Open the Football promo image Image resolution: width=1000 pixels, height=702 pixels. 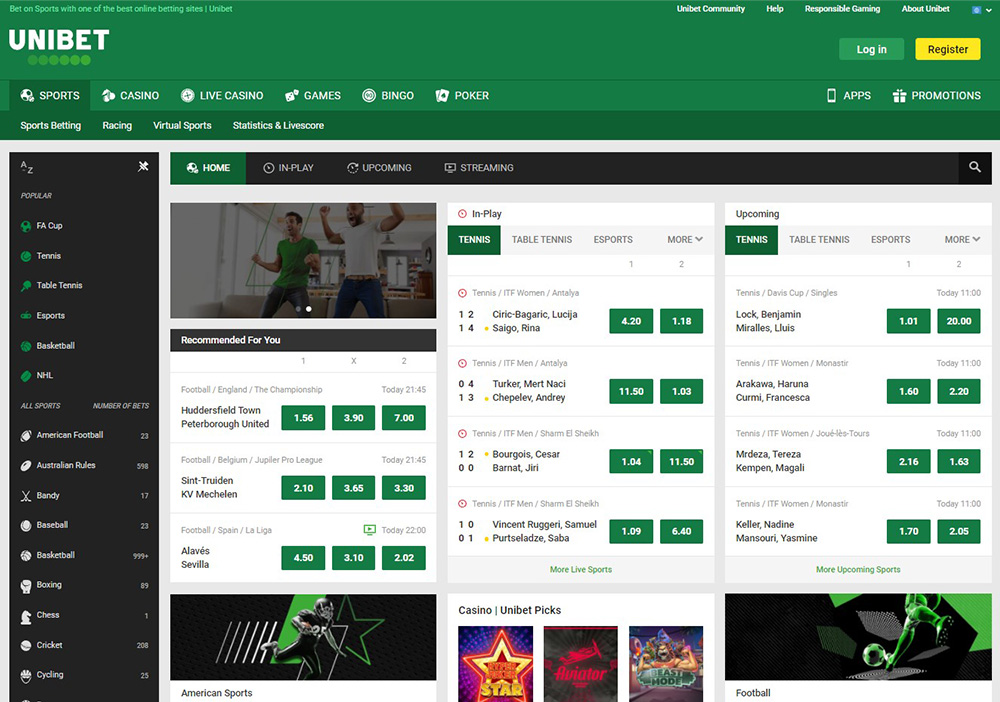click(x=858, y=637)
